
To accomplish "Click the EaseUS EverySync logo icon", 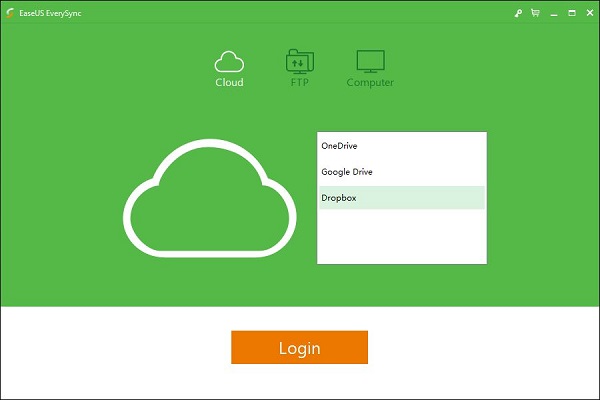I will tap(11, 12).
